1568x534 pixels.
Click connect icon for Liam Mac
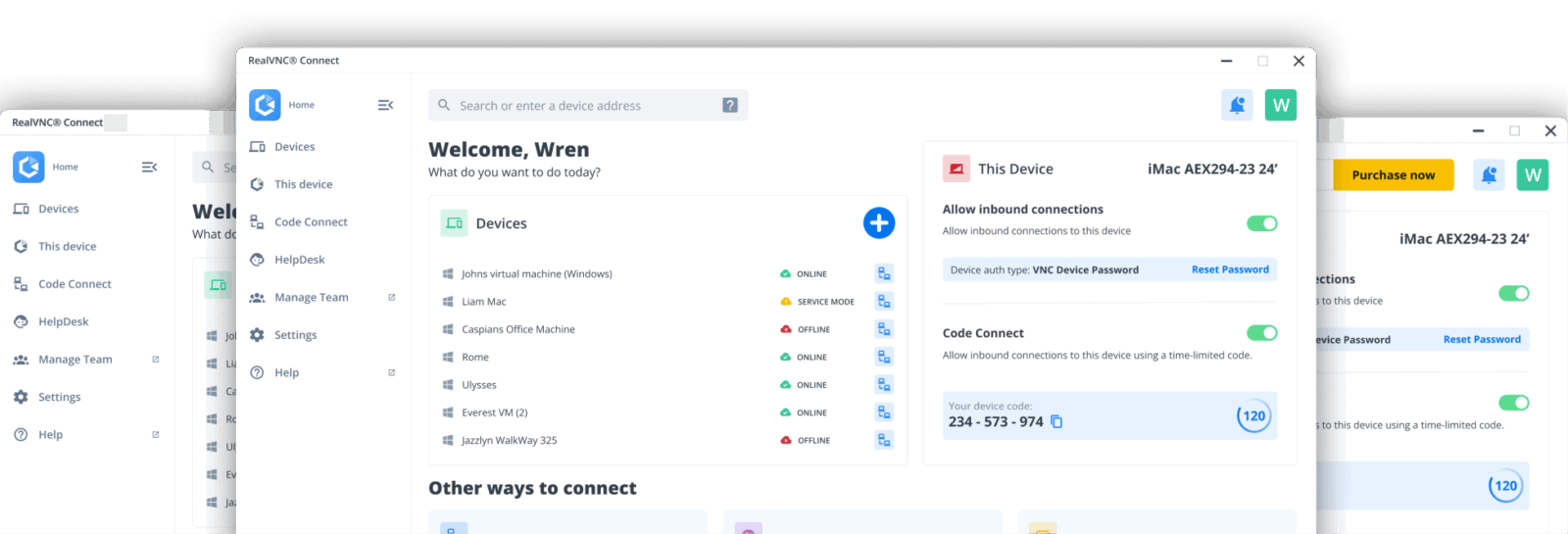click(x=884, y=302)
